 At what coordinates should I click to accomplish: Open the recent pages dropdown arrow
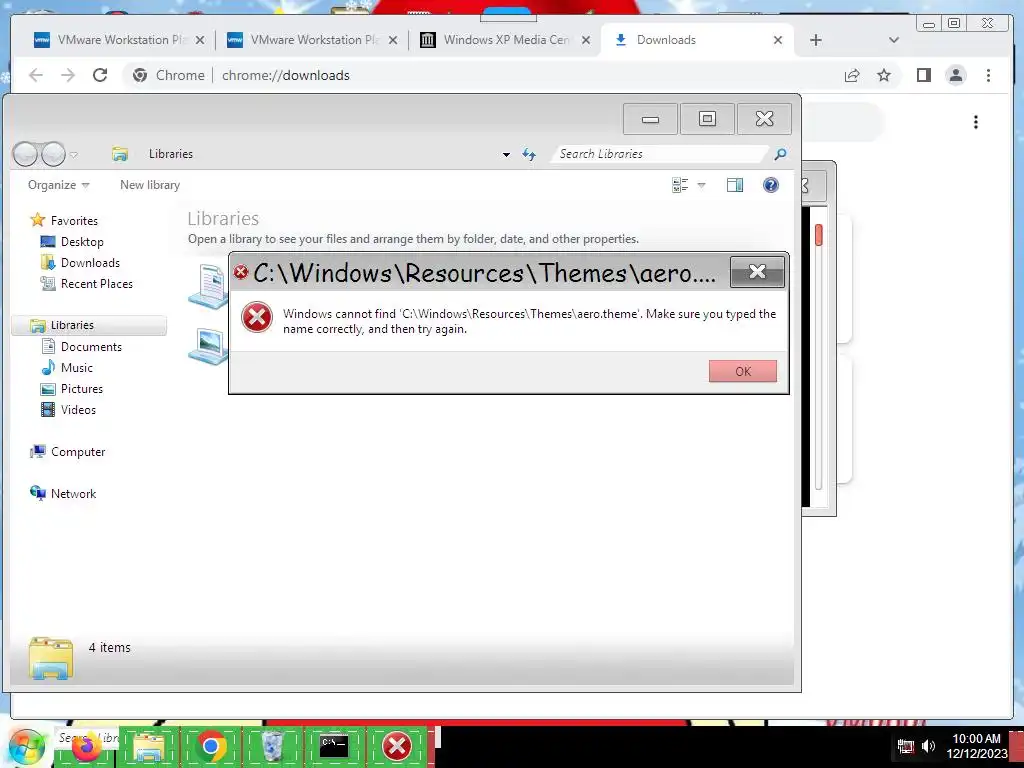click(74, 155)
